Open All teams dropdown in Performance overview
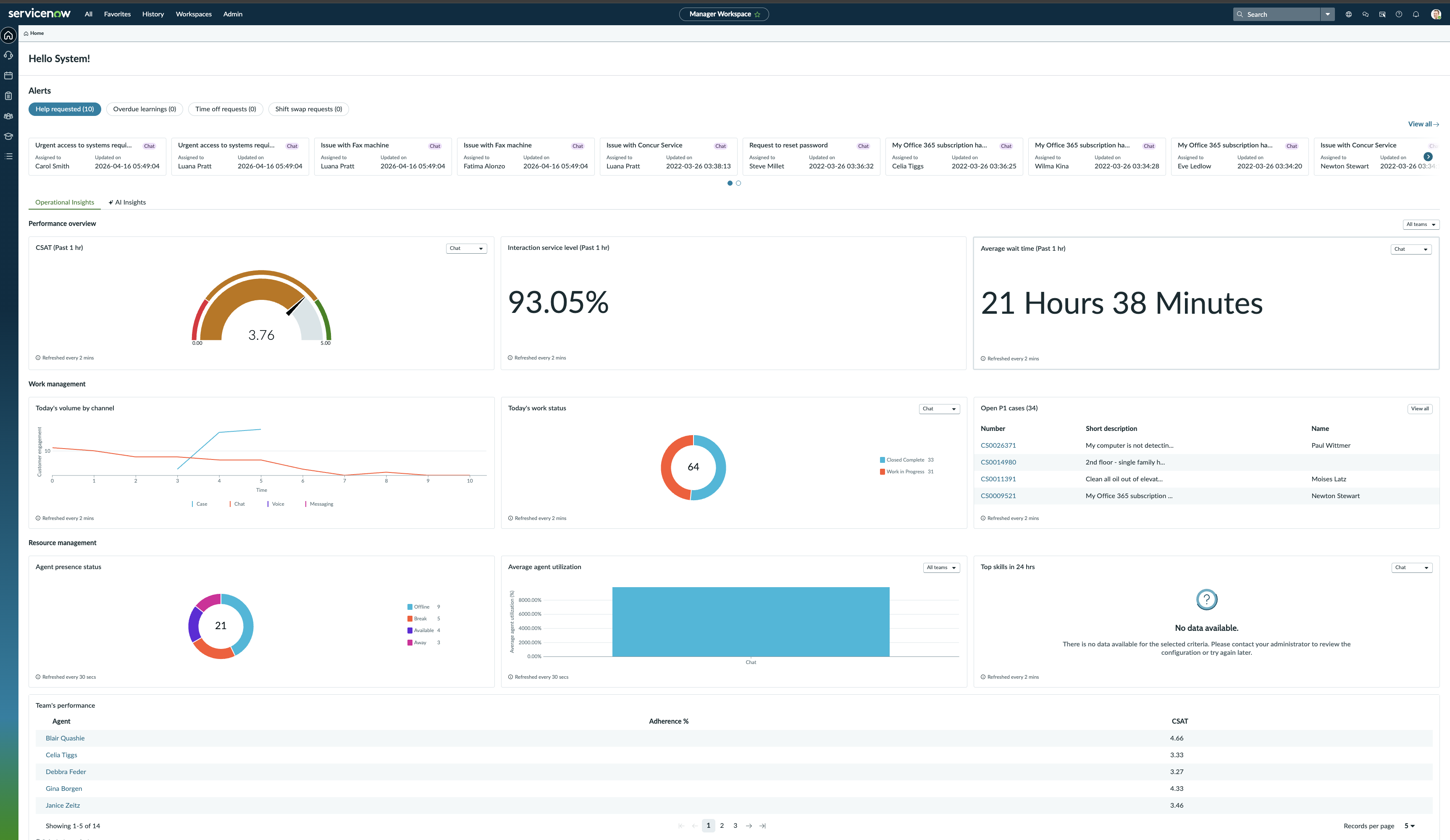 pos(1421,224)
